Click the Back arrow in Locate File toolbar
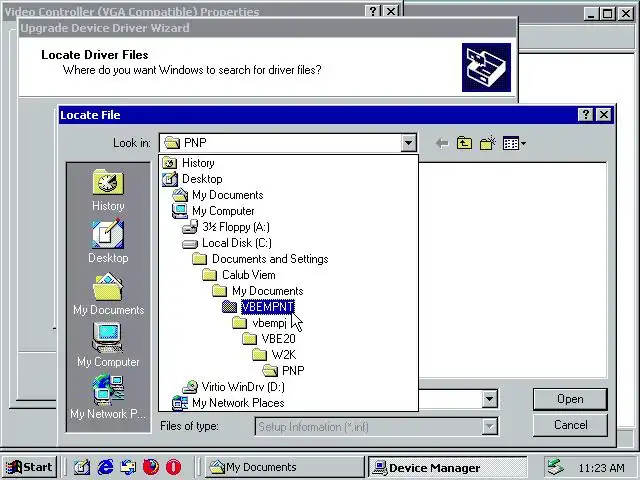Viewport: 640px width, 480px height. 442,143
